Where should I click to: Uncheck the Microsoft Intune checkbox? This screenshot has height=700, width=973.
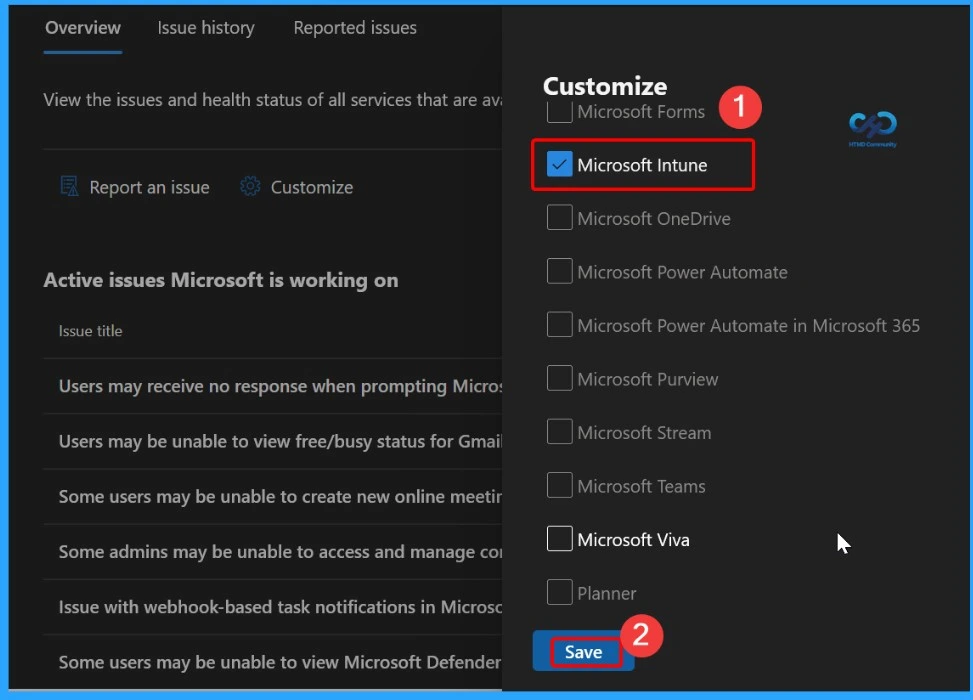(x=559, y=165)
